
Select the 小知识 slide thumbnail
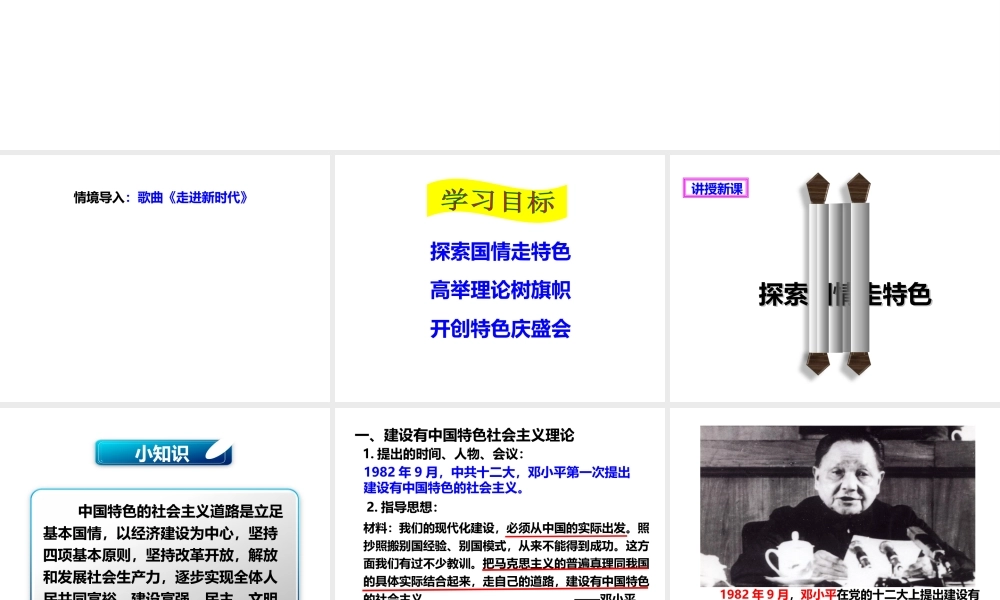click(165, 504)
